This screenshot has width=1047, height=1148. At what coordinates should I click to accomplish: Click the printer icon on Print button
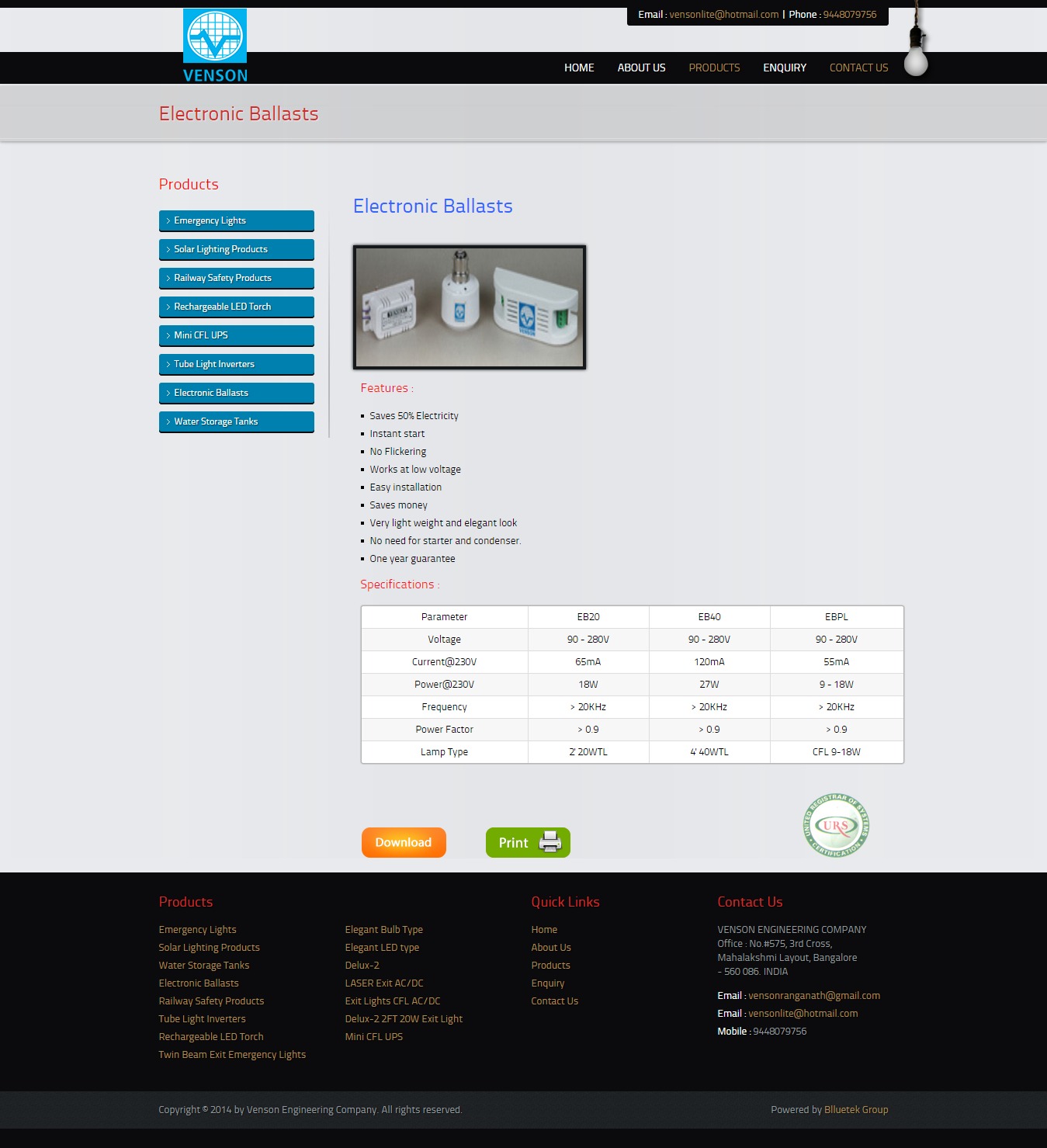[550, 842]
